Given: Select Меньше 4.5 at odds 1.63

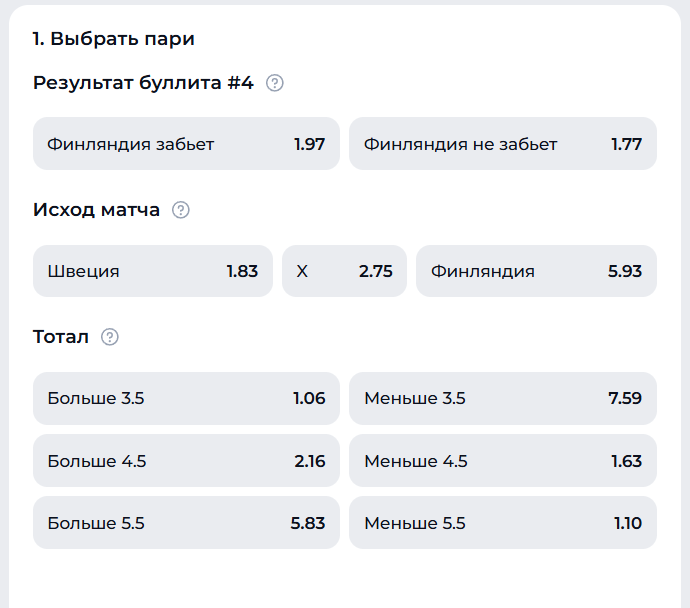Looking at the screenshot, I should pos(502,461).
